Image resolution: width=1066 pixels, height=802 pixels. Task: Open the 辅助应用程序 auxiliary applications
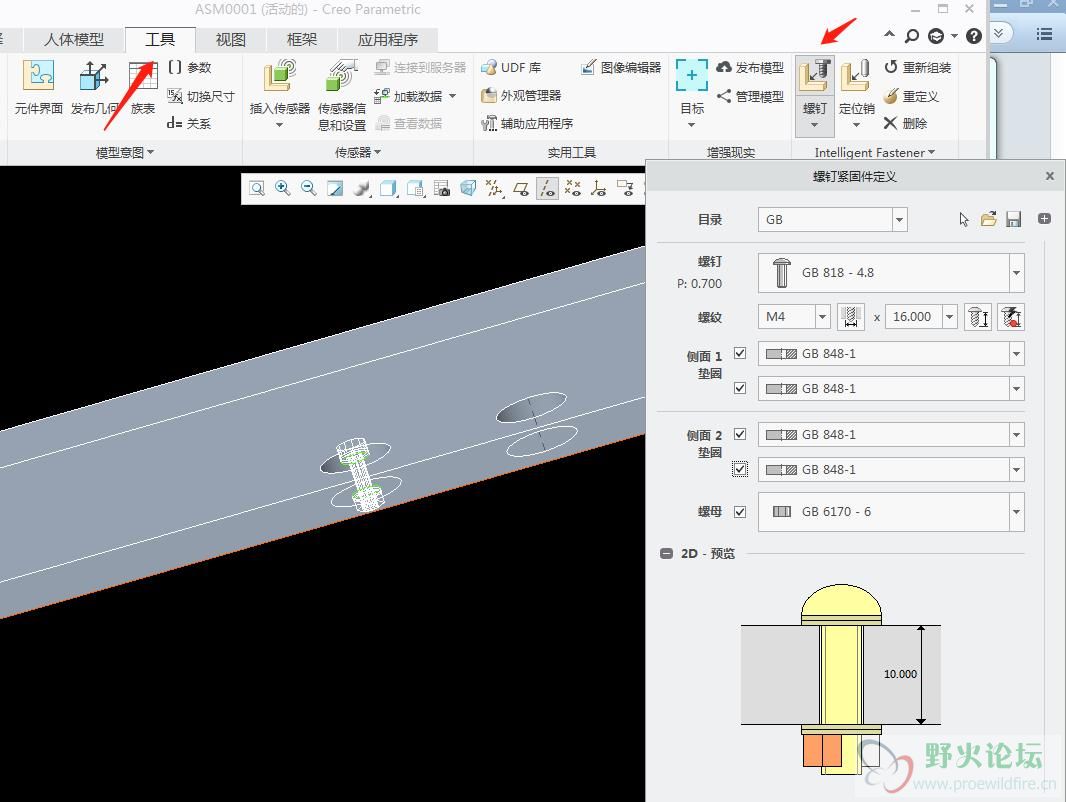point(527,123)
